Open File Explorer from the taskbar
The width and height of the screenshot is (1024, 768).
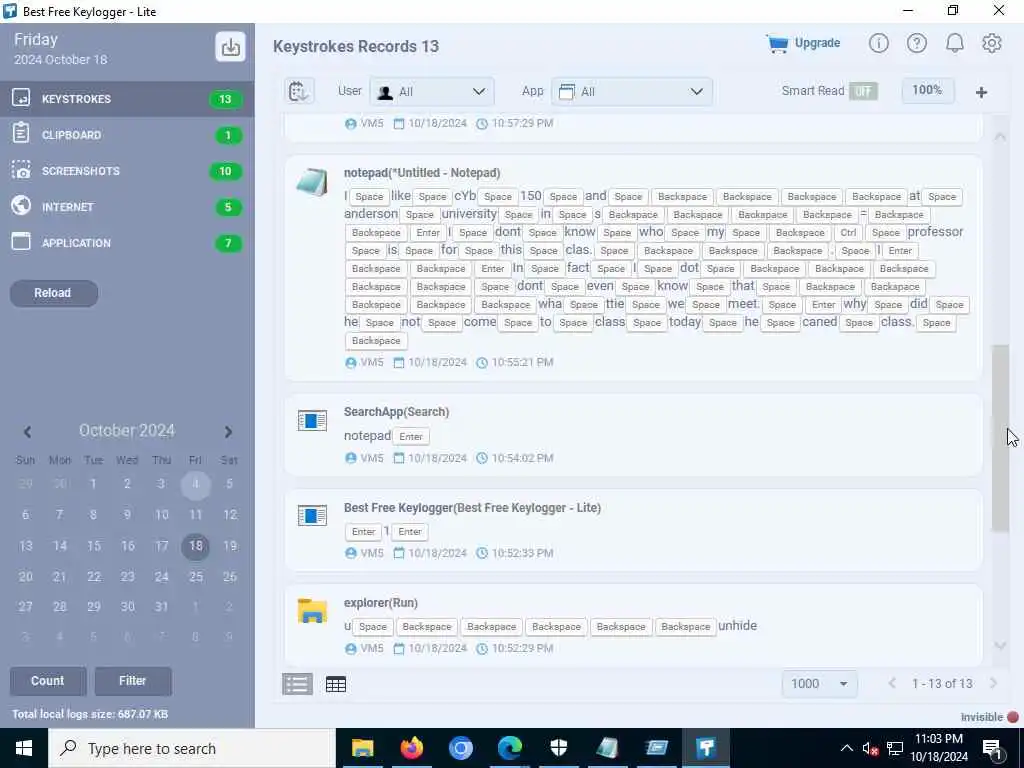[x=362, y=748]
